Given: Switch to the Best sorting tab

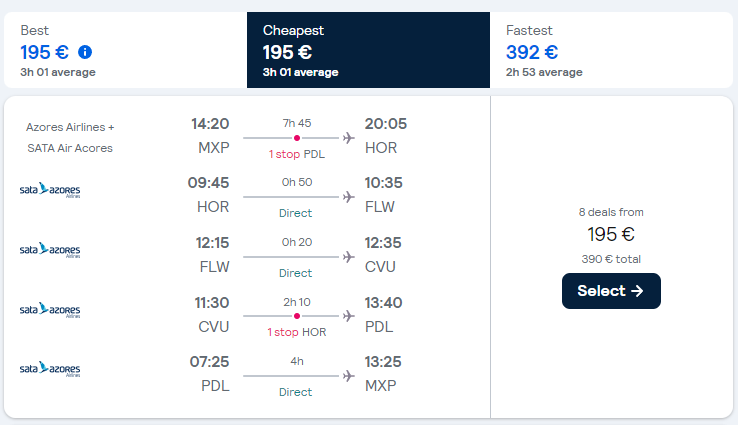Looking at the screenshot, I should tap(125, 50).
